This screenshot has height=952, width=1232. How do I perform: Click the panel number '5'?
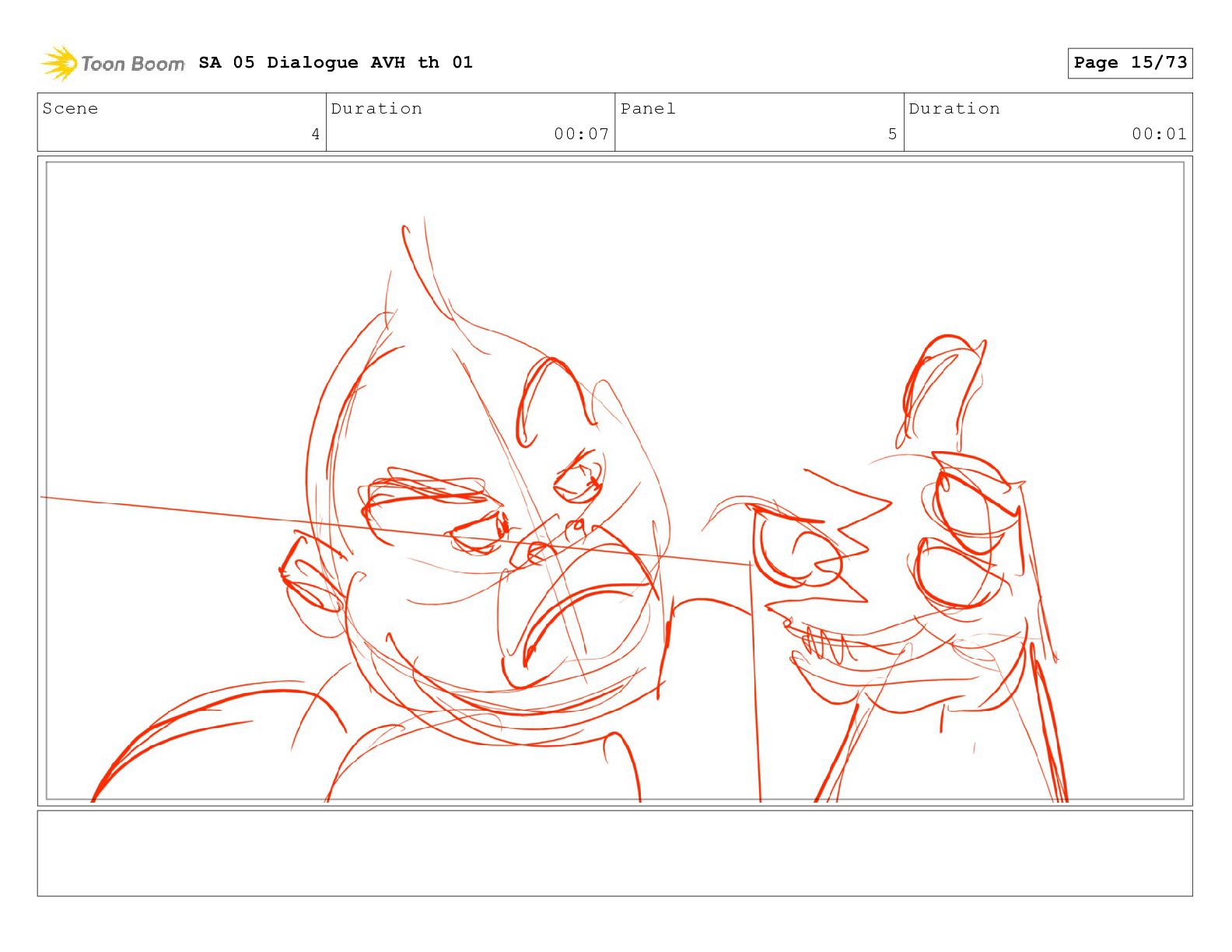click(893, 135)
